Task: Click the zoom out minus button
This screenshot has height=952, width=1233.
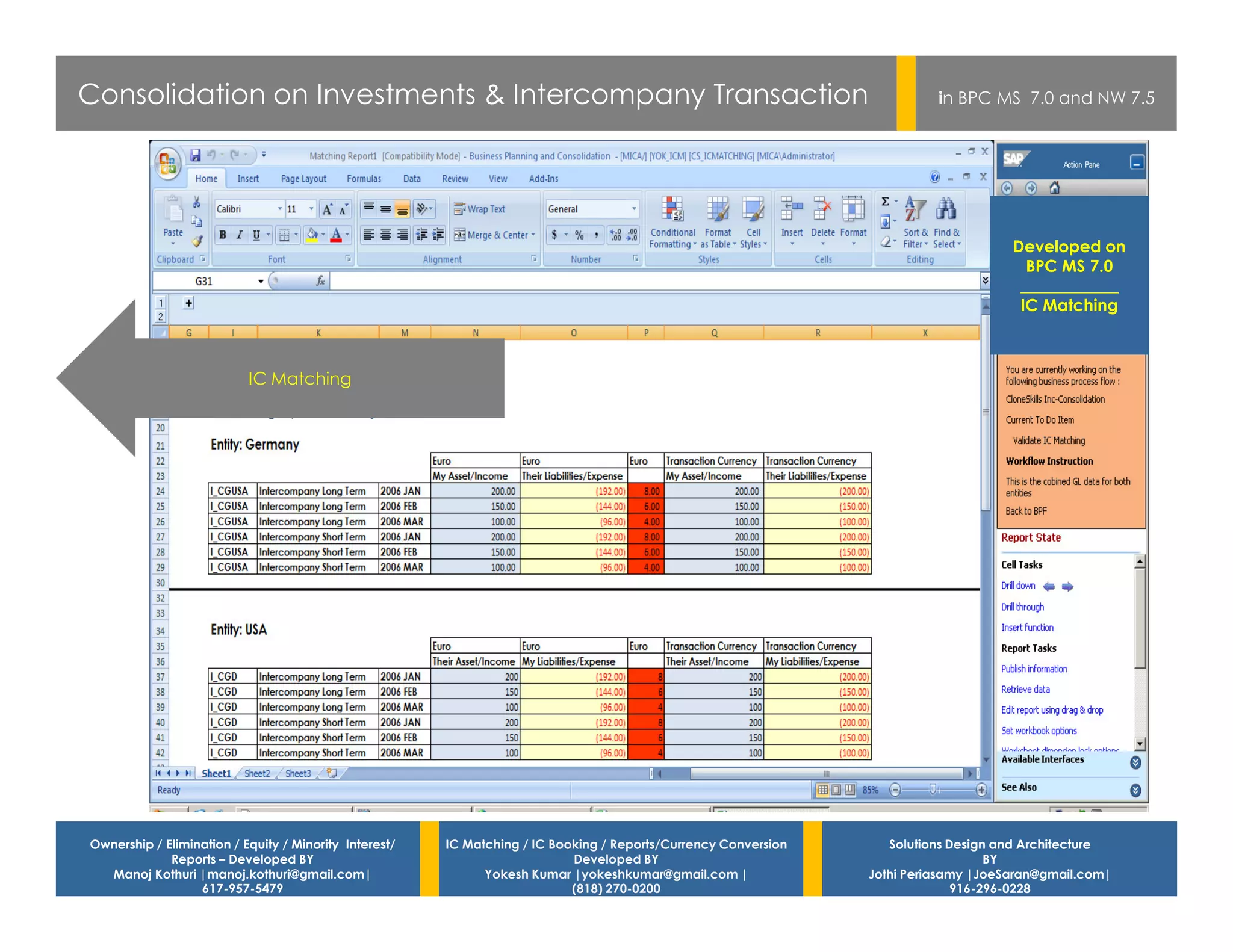Action: point(895,790)
